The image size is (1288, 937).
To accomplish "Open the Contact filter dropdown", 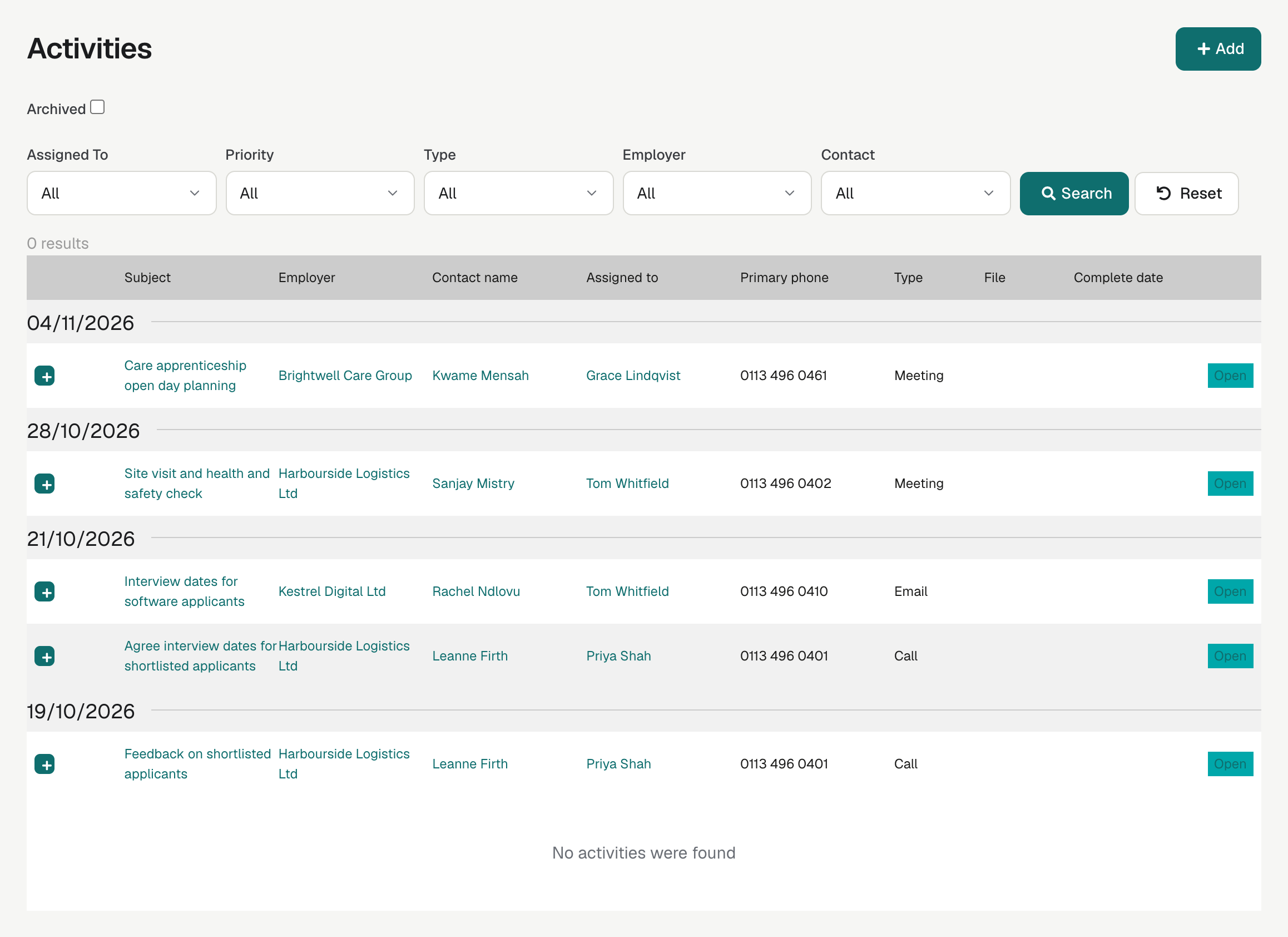I will [x=915, y=193].
